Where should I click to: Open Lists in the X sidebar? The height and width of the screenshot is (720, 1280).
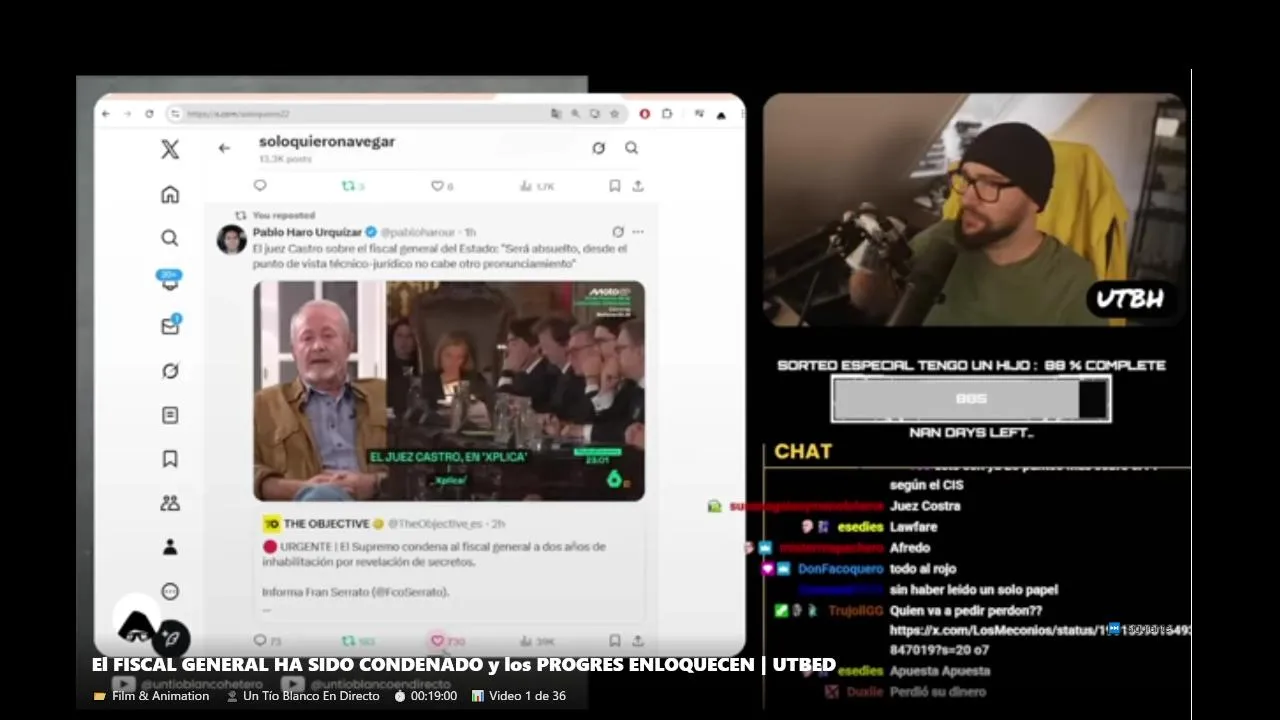170,415
